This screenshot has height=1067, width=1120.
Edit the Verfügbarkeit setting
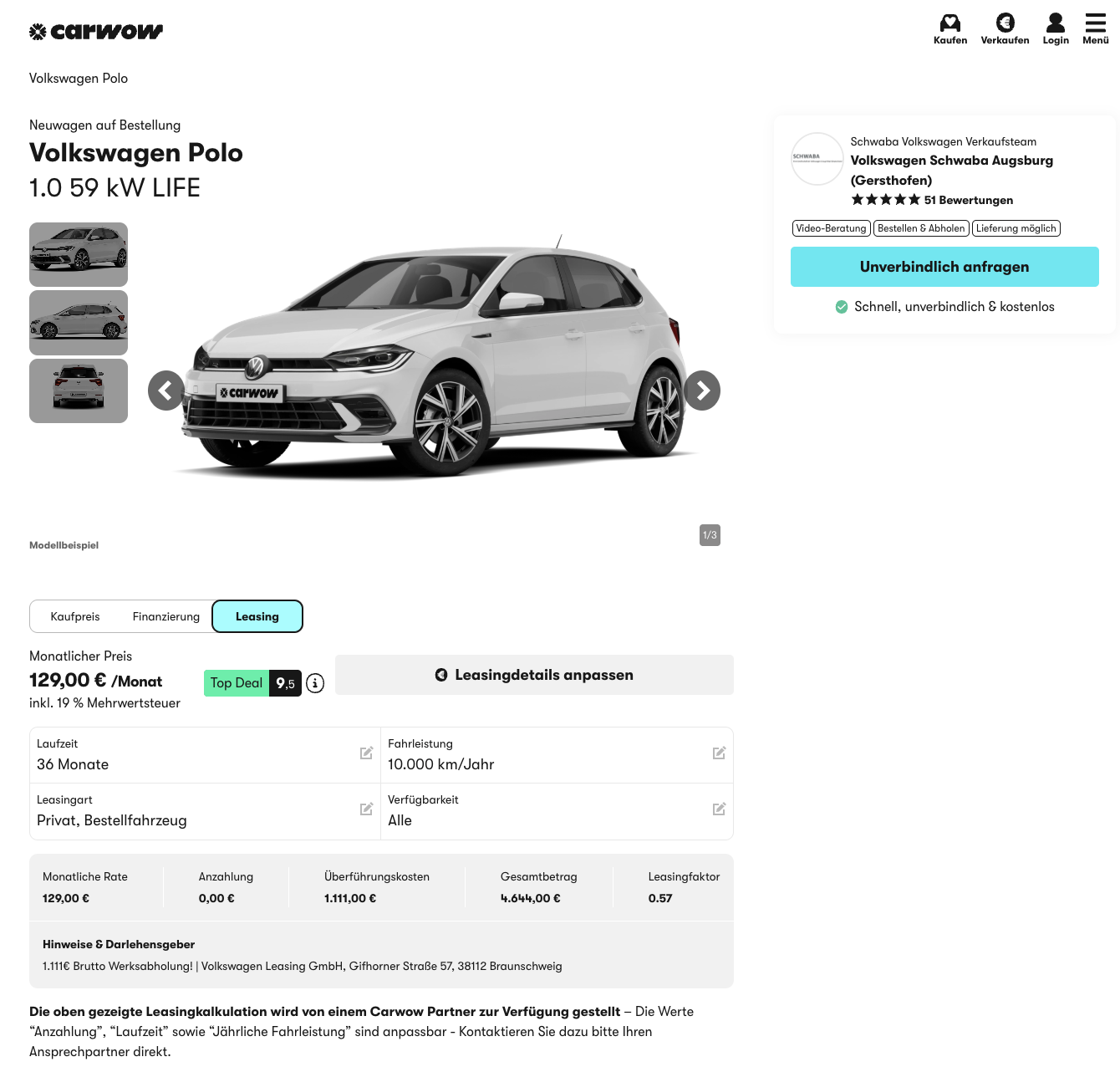tap(719, 809)
